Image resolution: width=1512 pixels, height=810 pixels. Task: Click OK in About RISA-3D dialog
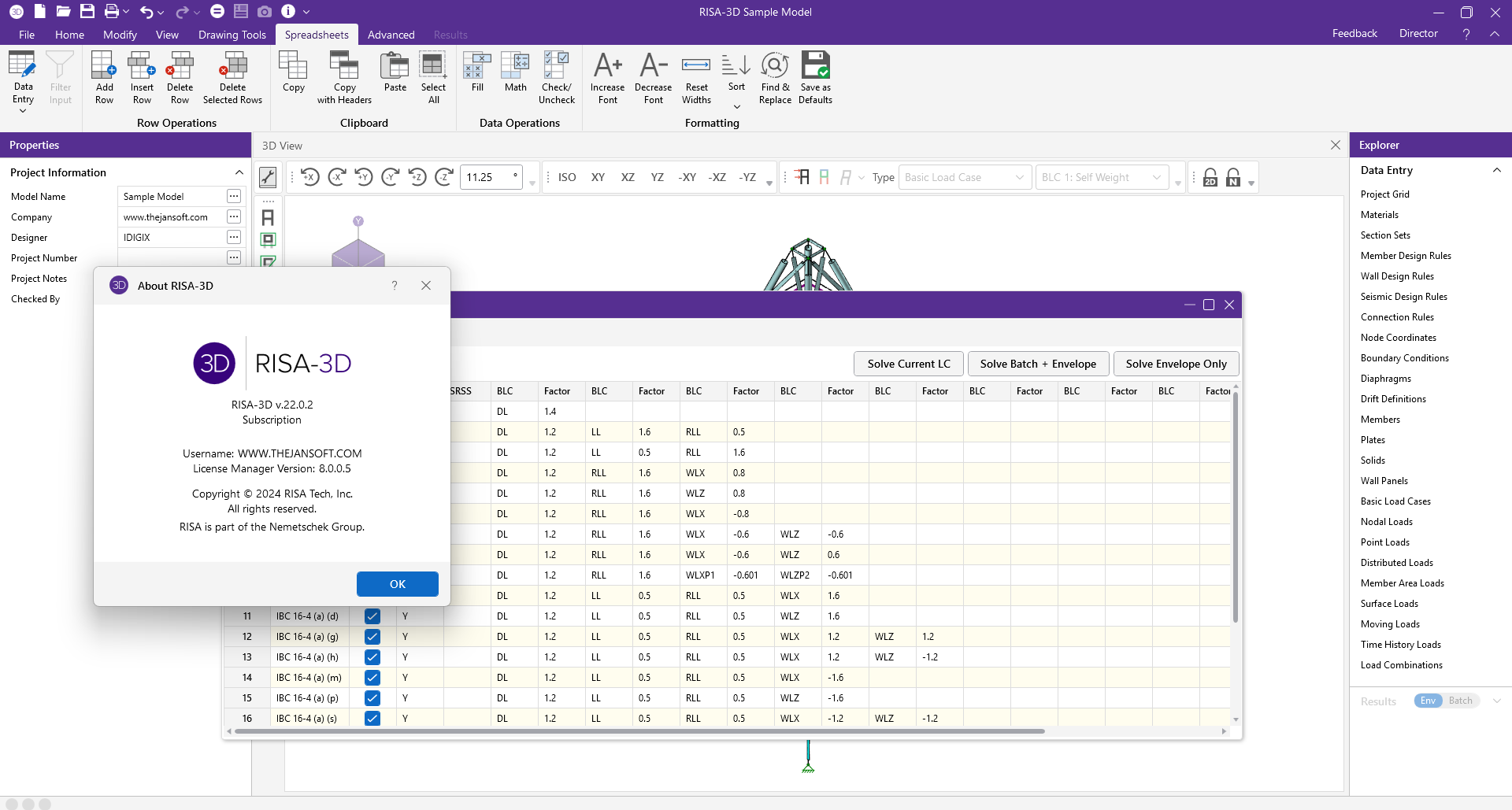pos(398,584)
